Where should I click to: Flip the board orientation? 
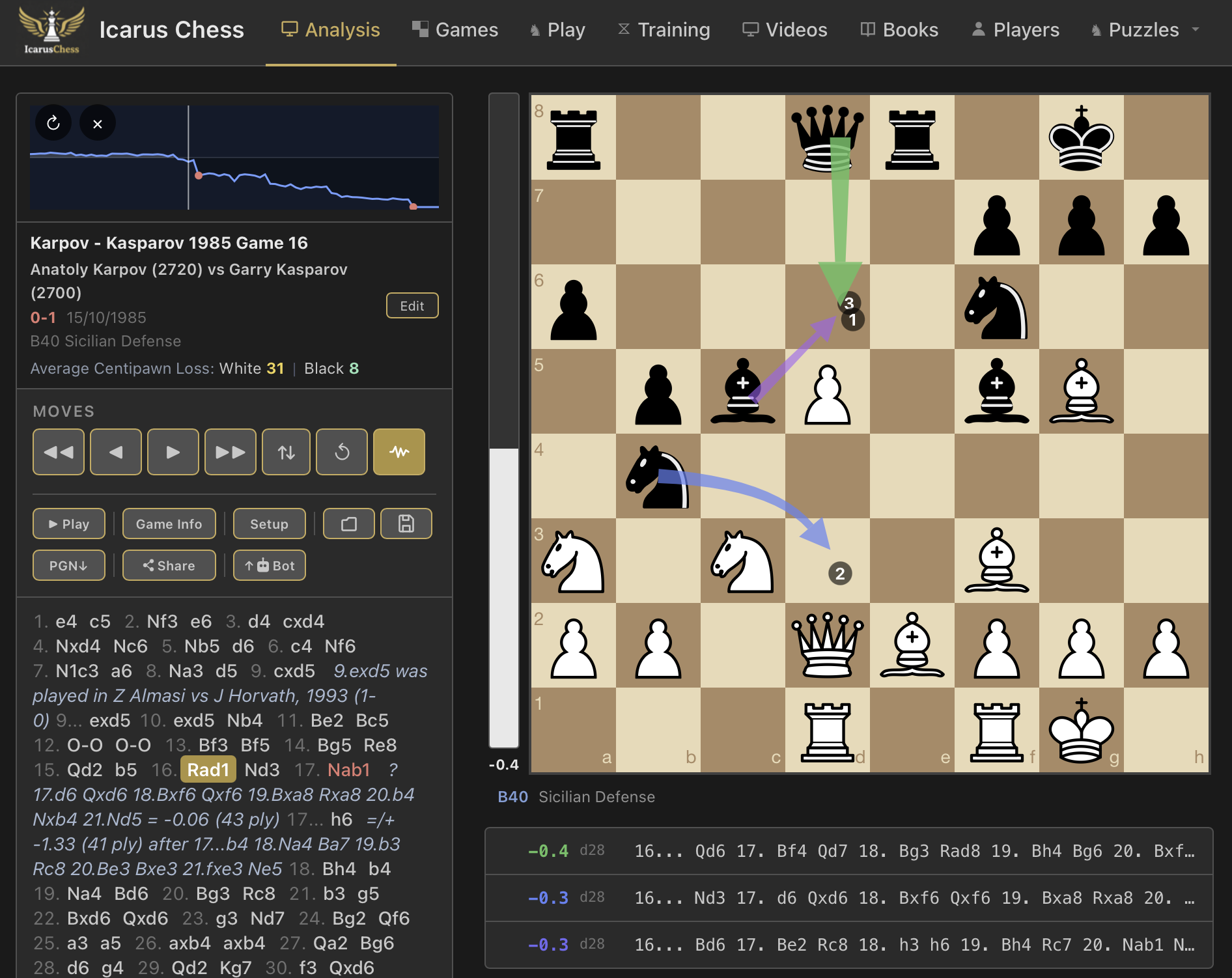point(285,451)
